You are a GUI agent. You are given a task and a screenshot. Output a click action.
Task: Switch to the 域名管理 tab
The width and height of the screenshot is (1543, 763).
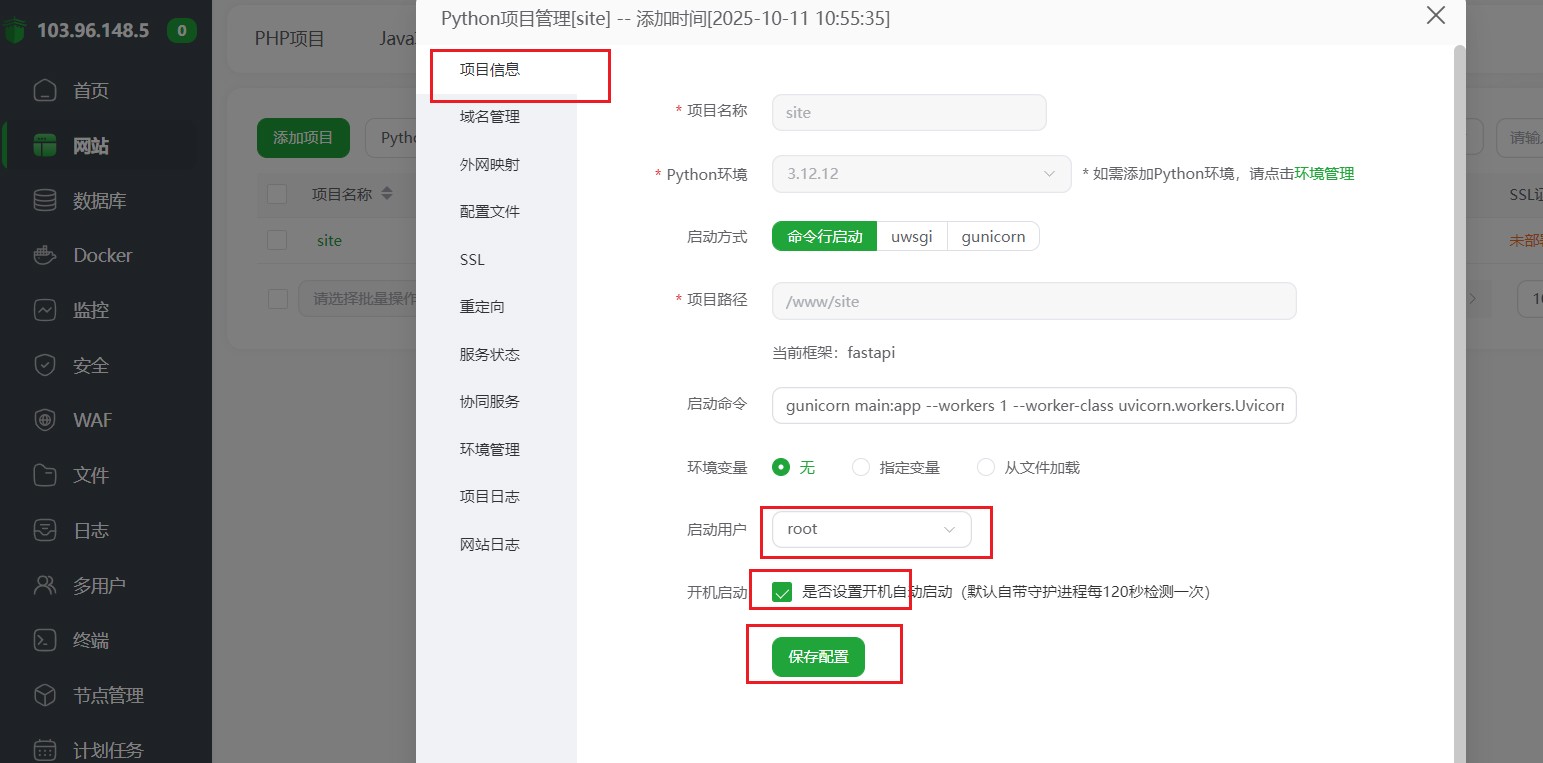(x=490, y=117)
